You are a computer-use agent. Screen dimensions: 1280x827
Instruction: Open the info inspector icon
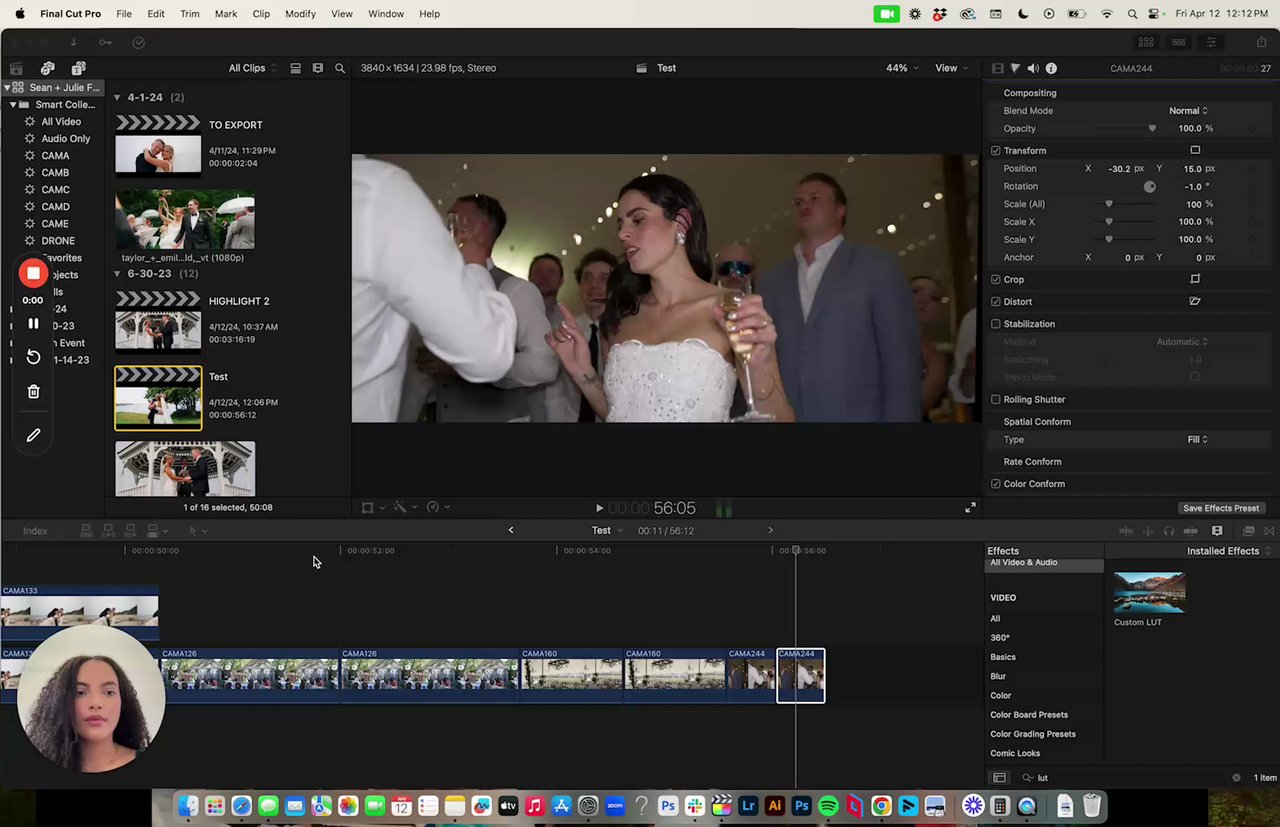pyautogui.click(x=1051, y=68)
